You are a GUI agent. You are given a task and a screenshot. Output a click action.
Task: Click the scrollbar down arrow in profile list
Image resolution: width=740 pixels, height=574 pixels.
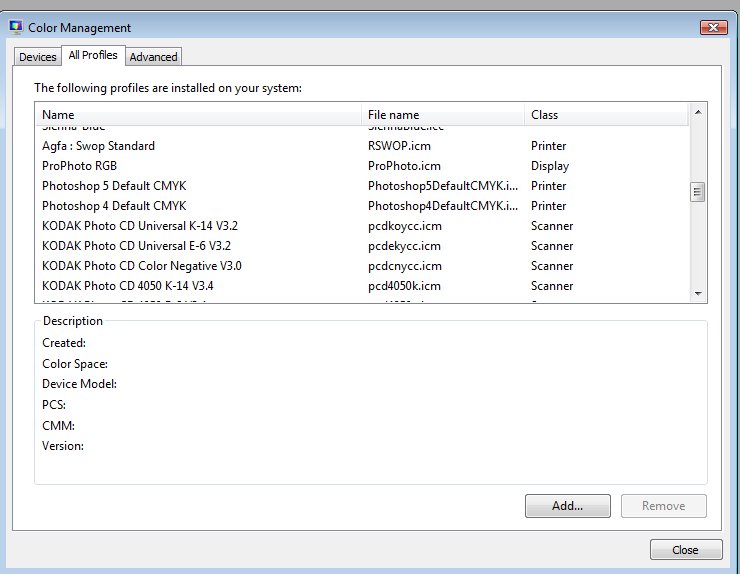click(x=698, y=294)
